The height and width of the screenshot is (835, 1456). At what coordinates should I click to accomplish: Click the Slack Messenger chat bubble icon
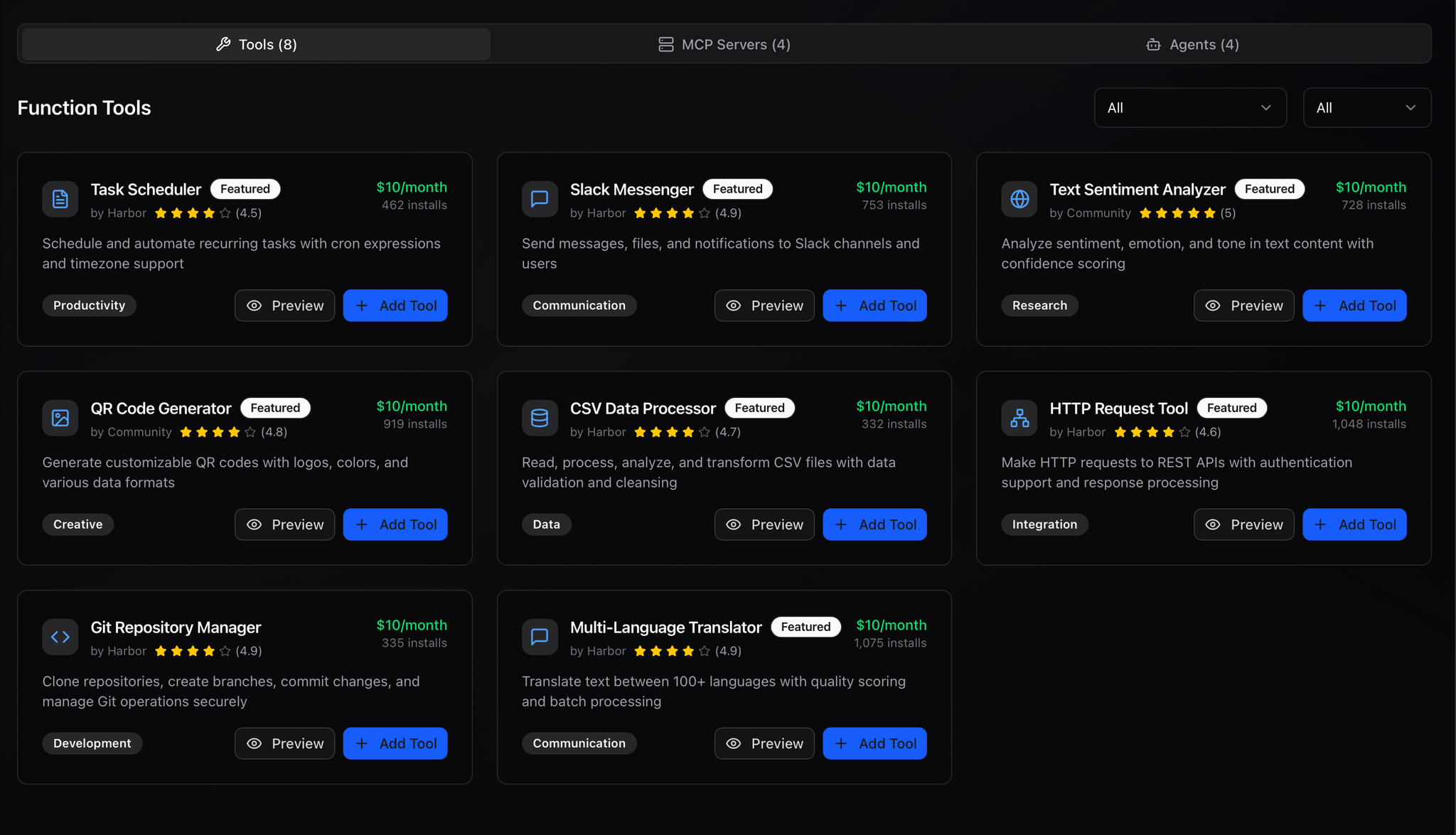pyautogui.click(x=540, y=199)
